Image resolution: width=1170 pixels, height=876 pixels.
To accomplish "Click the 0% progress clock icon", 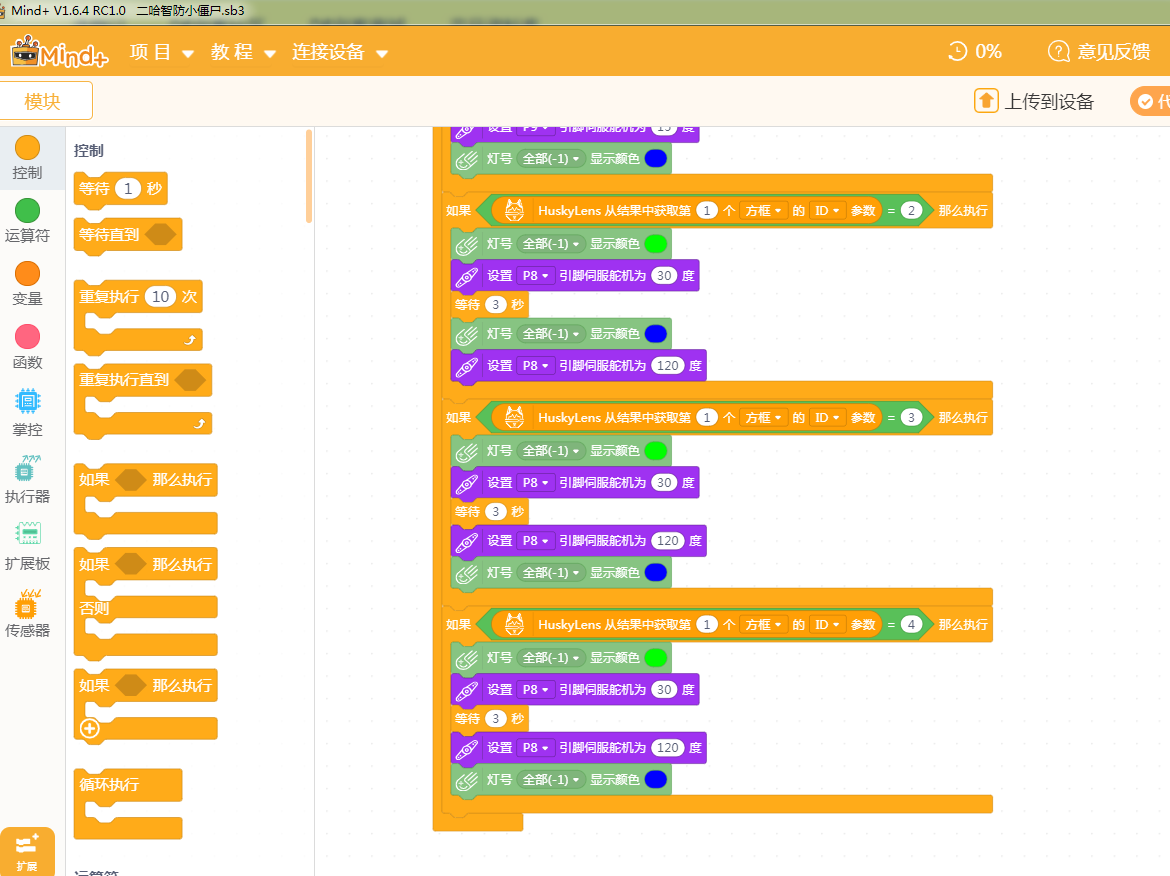I will [957, 51].
